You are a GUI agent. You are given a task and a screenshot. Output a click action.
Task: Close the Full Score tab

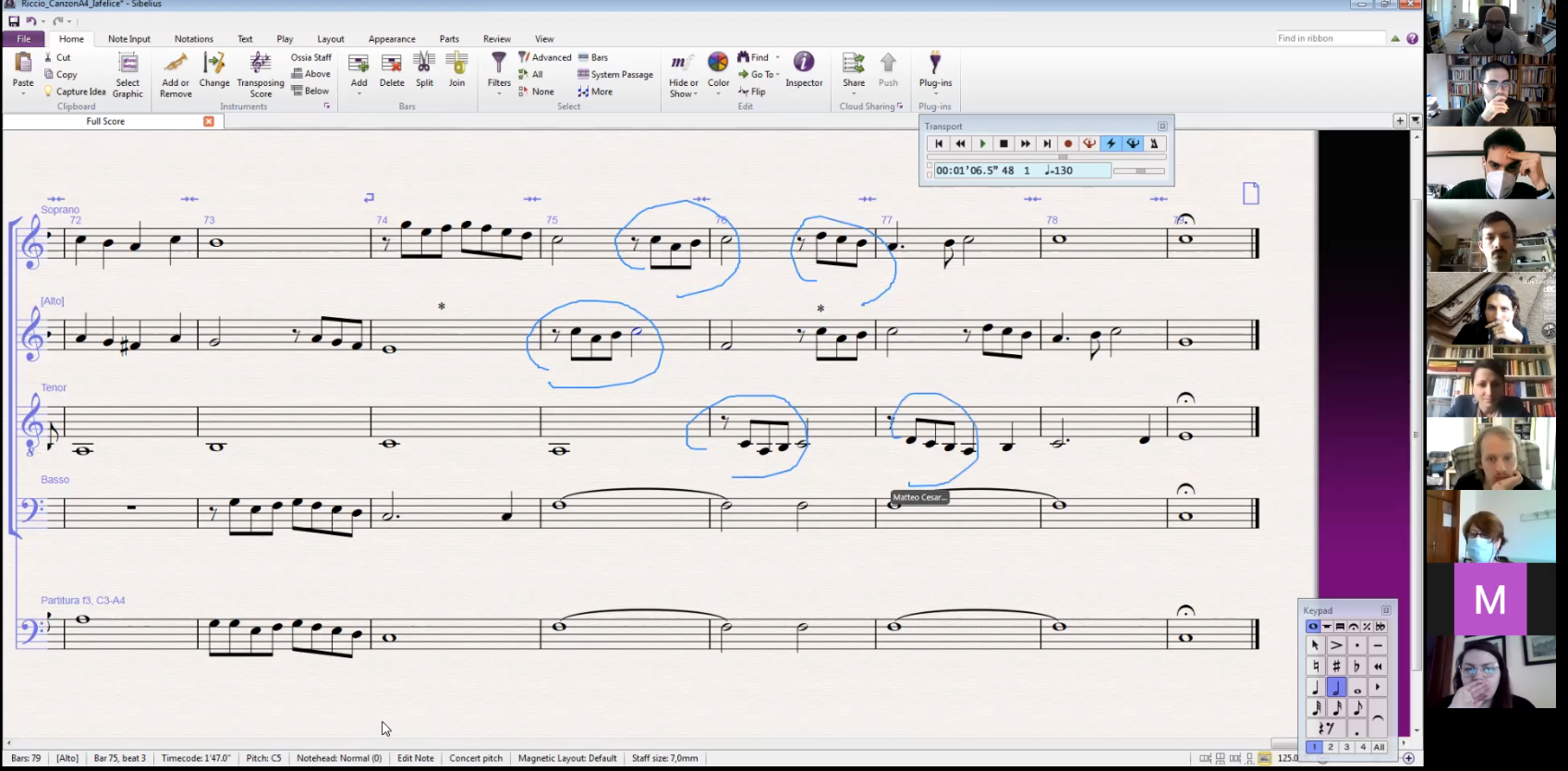coord(209,121)
